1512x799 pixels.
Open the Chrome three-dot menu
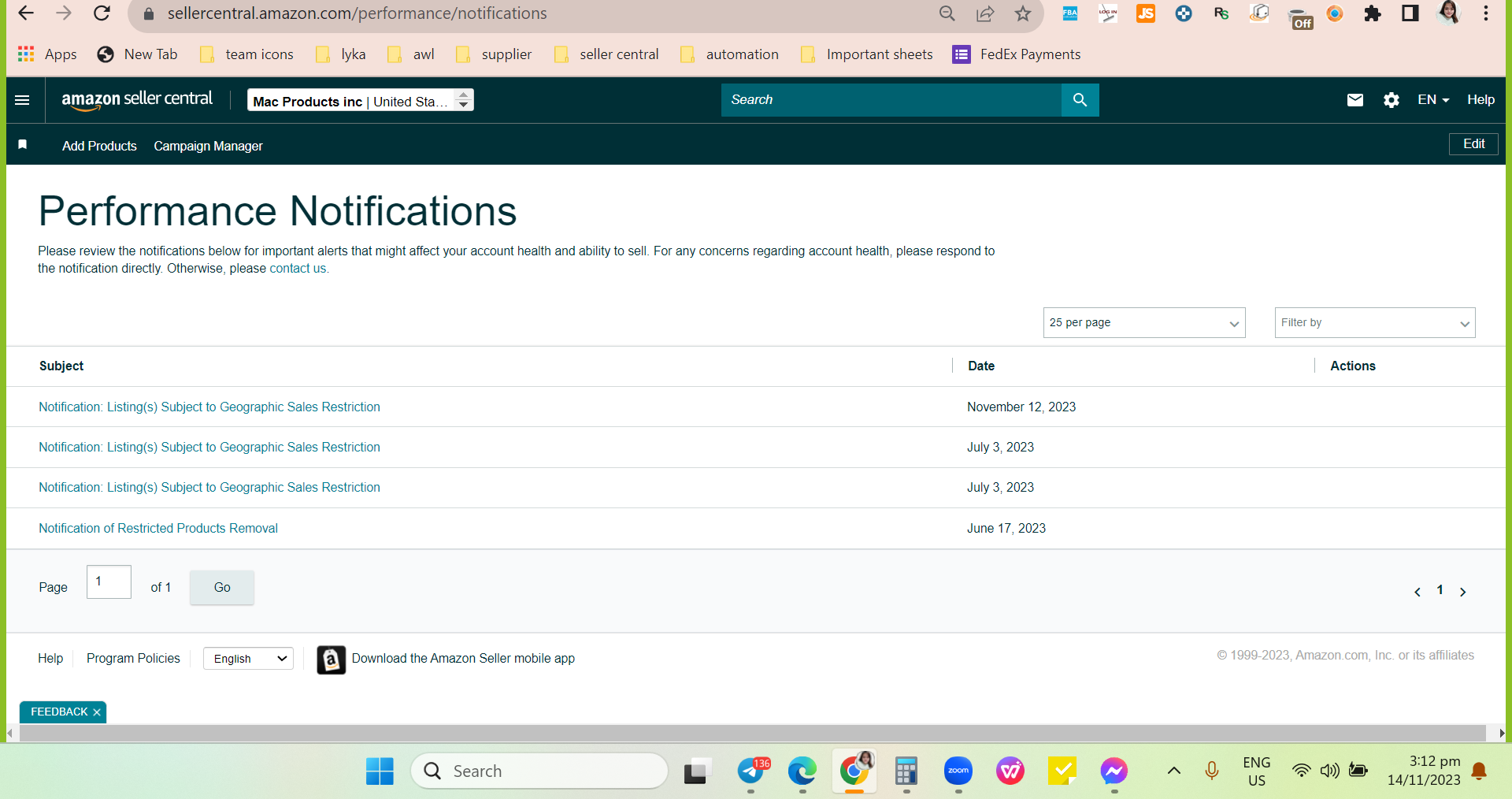(1486, 13)
